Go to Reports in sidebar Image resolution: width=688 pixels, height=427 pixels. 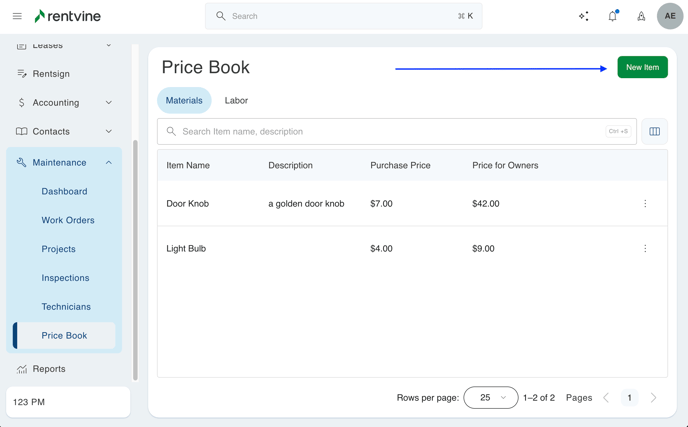tap(49, 369)
